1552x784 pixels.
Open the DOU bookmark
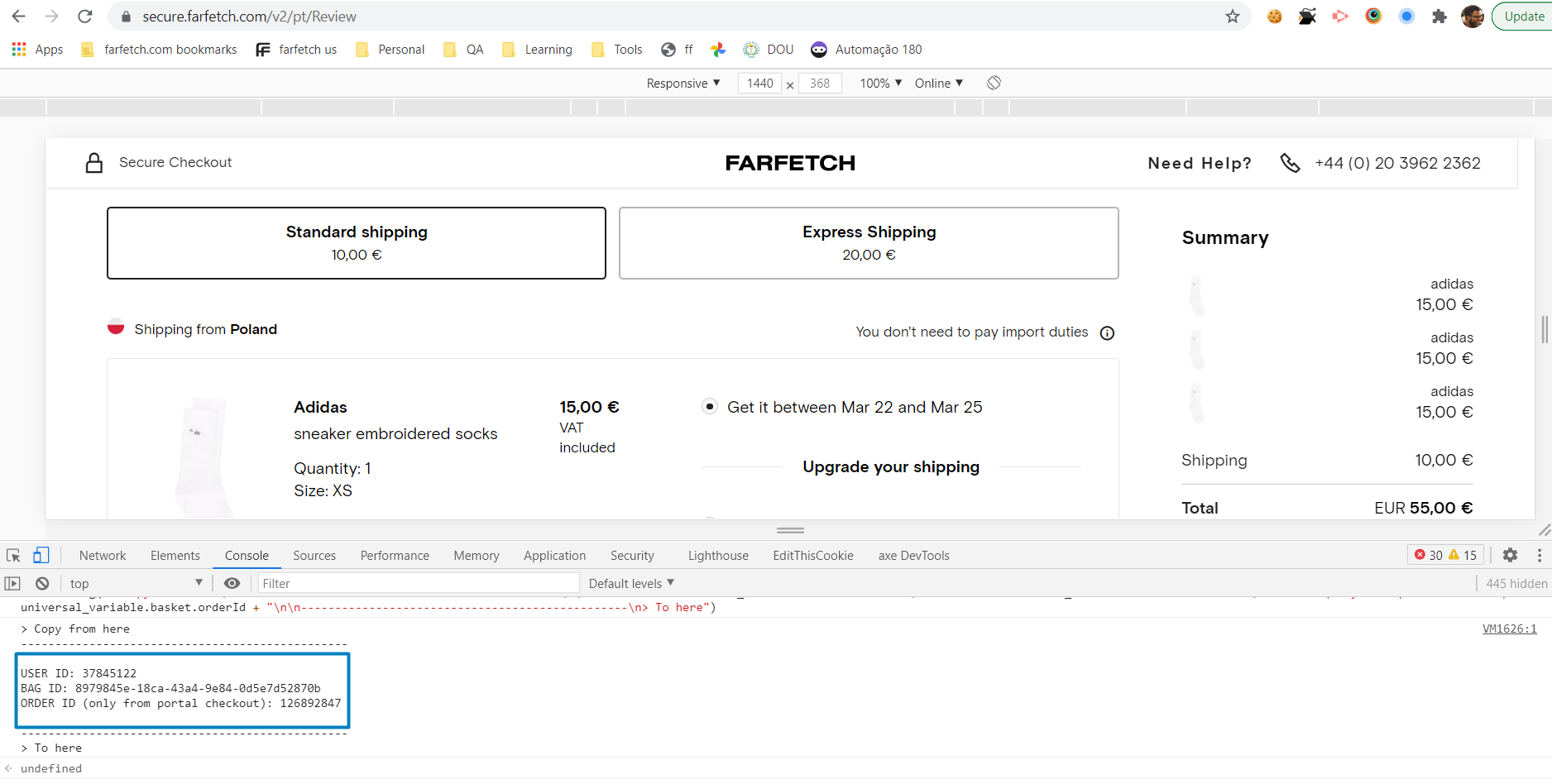pyautogui.click(x=769, y=50)
